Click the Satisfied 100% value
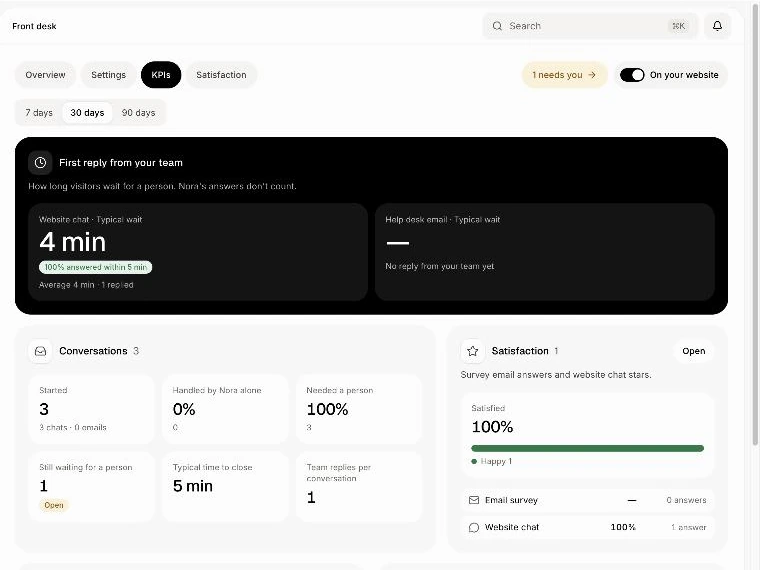The height and width of the screenshot is (570, 760). (x=492, y=427)
